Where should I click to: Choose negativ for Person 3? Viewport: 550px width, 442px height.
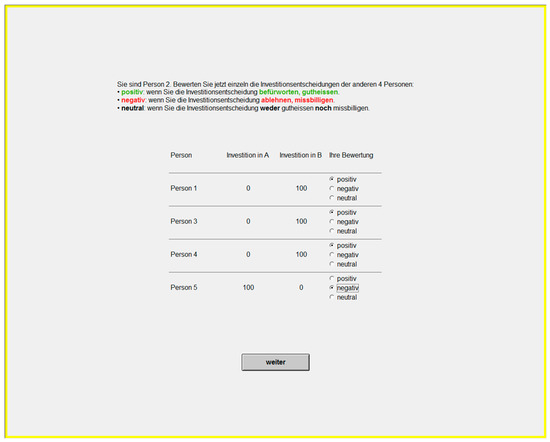pyautogui.click(x=331, y=222)
